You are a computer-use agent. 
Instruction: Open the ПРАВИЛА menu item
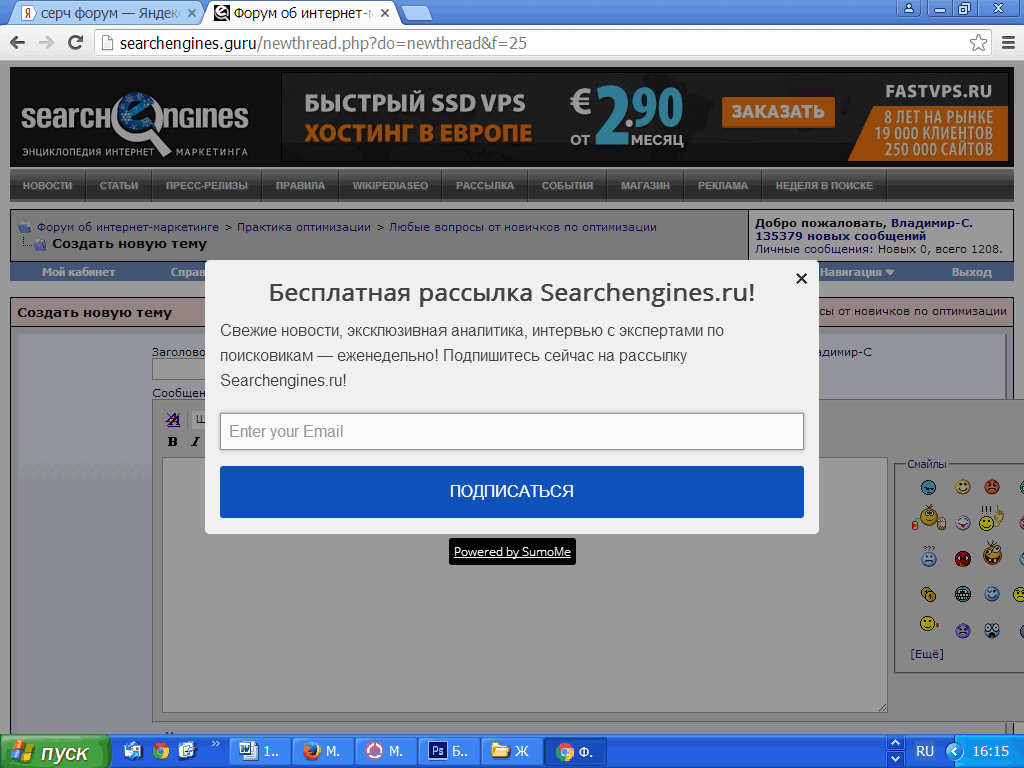pyautogui.click(x=300, y=185)
